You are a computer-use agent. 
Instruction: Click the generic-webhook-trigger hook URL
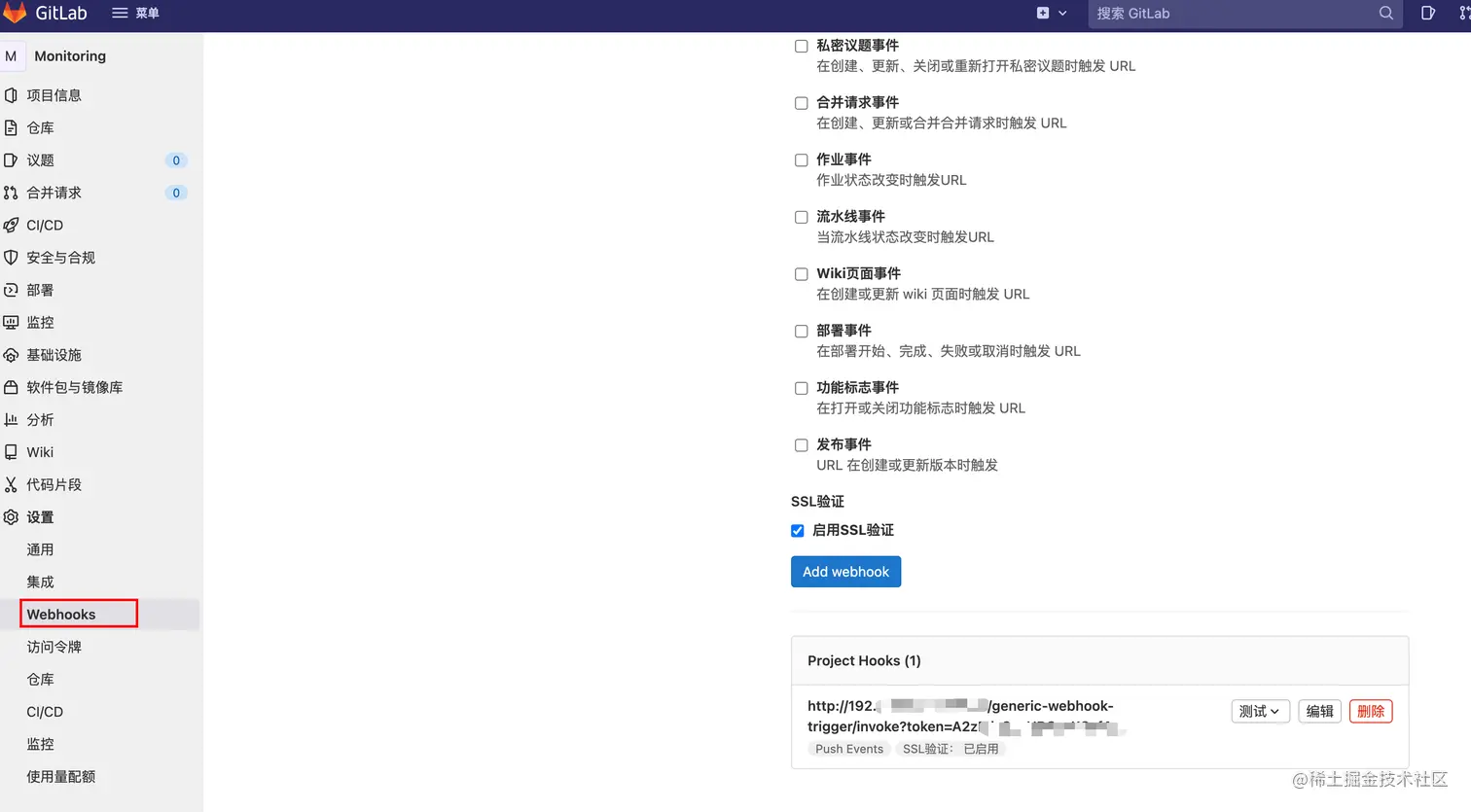coord(965,716)
